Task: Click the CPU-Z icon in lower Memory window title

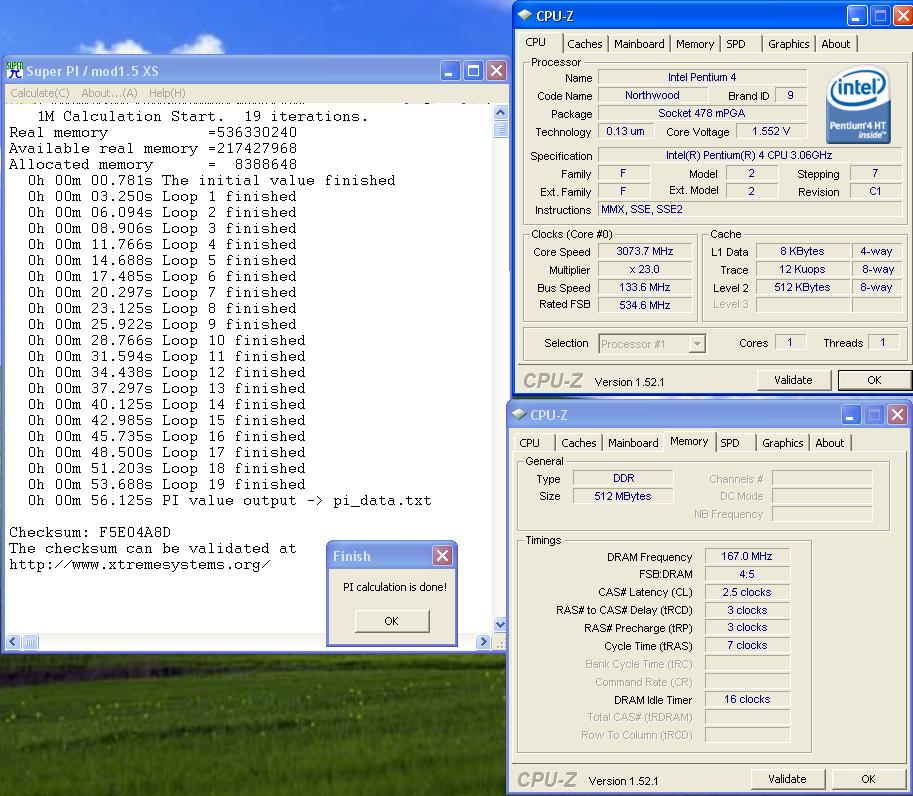Action: pos(519,414)
